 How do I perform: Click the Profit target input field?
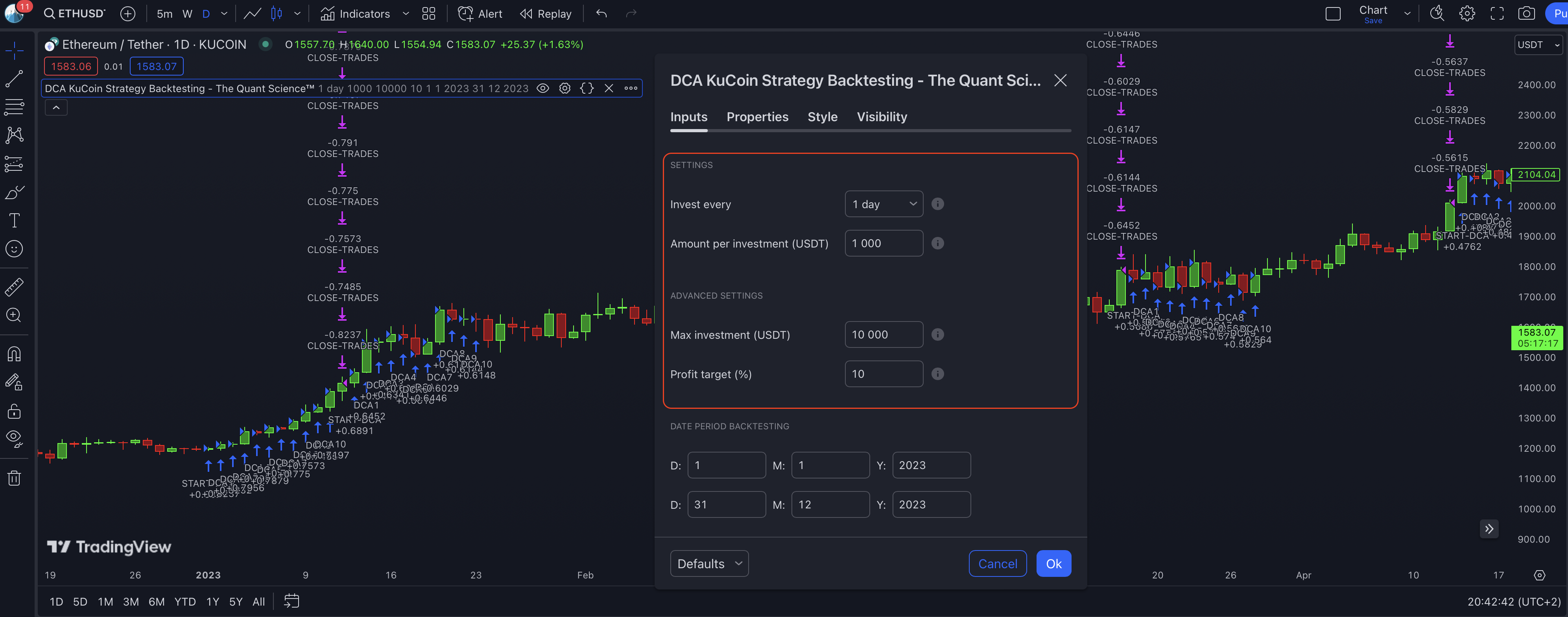(883, 374)
